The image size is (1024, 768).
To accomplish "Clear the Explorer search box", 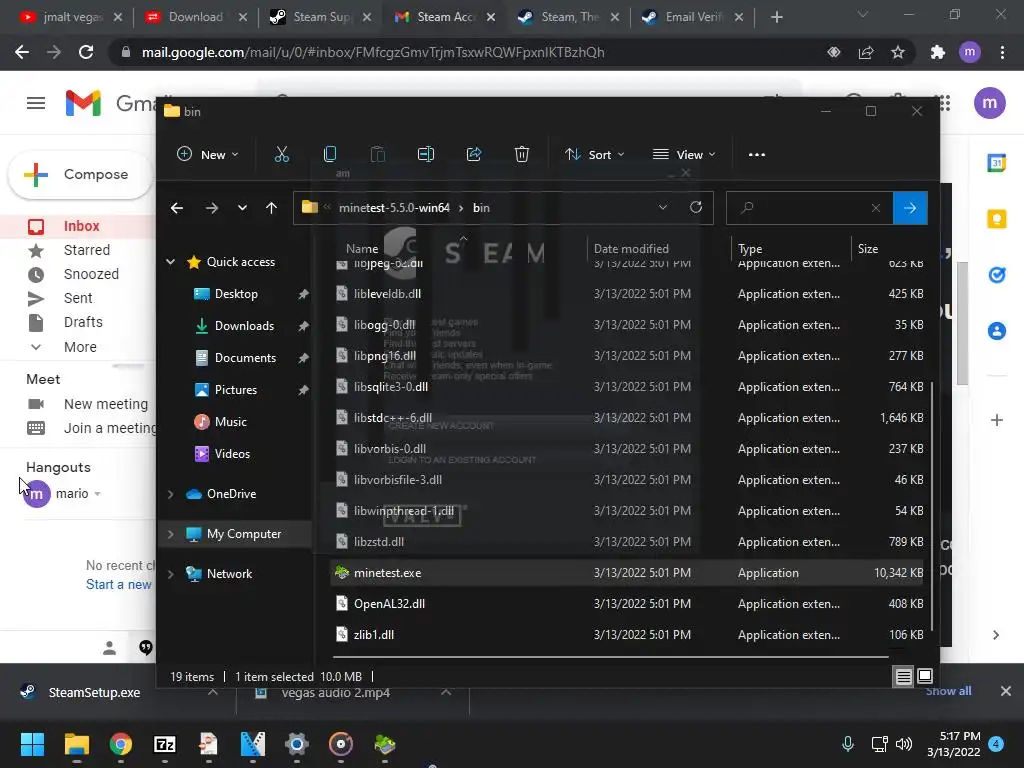I will click(876, 208).
